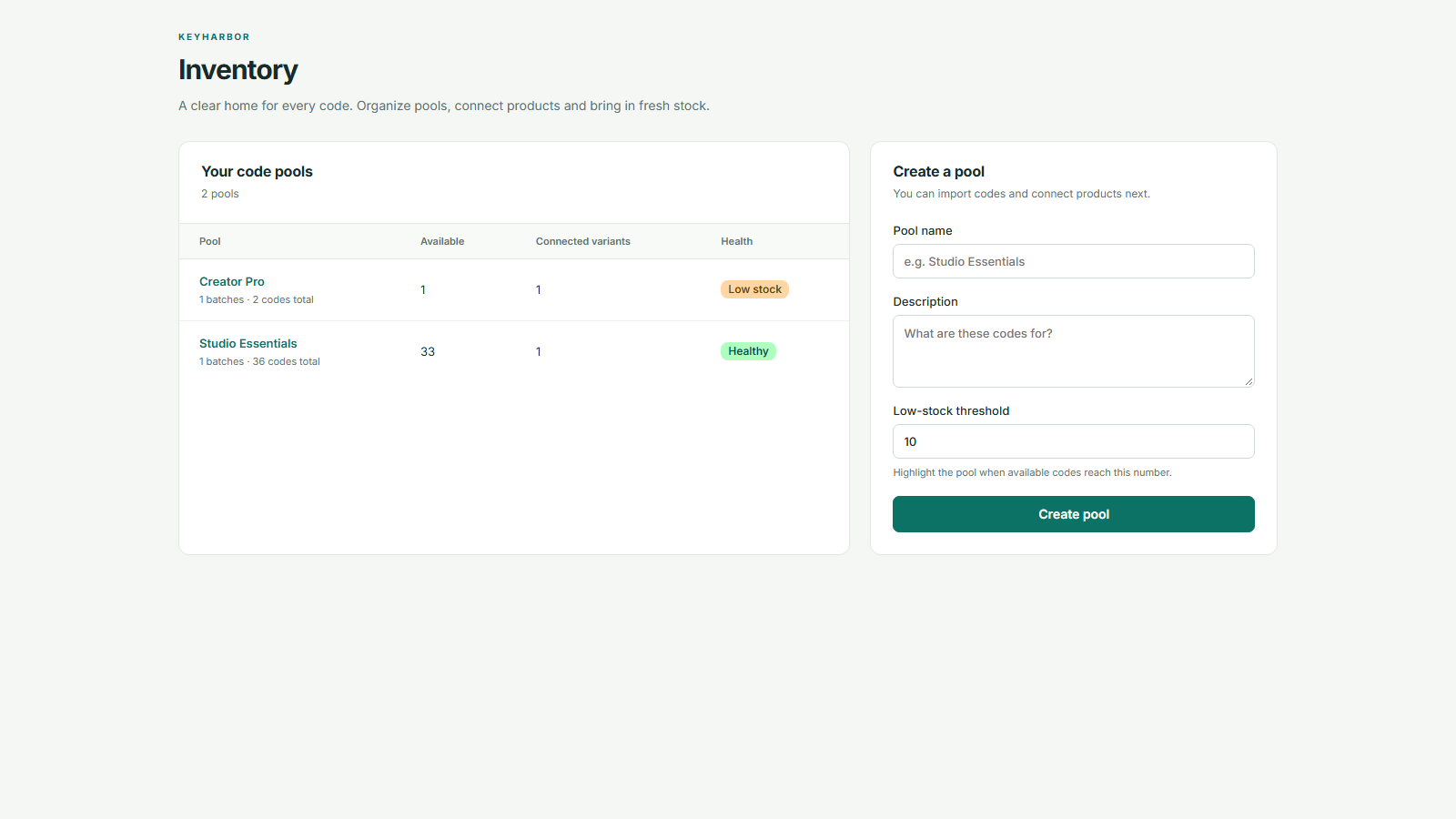Open the Creator Pro pool link
1456x819 pixels.
(232, 282)
